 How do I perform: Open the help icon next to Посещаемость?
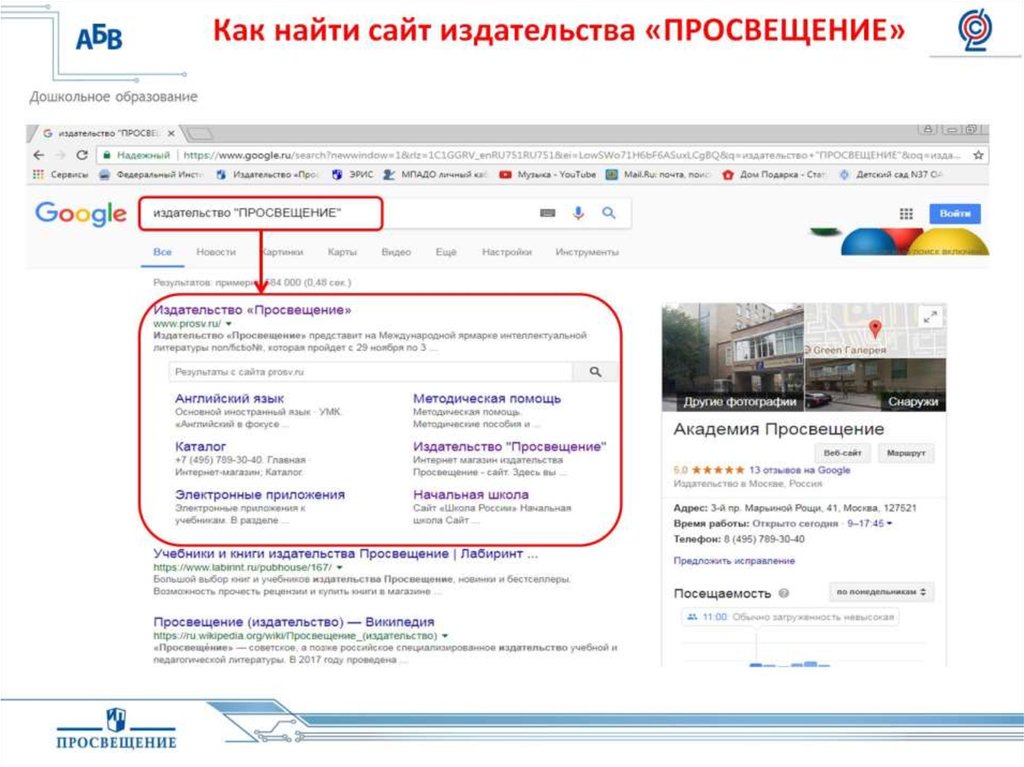[784, 592]
